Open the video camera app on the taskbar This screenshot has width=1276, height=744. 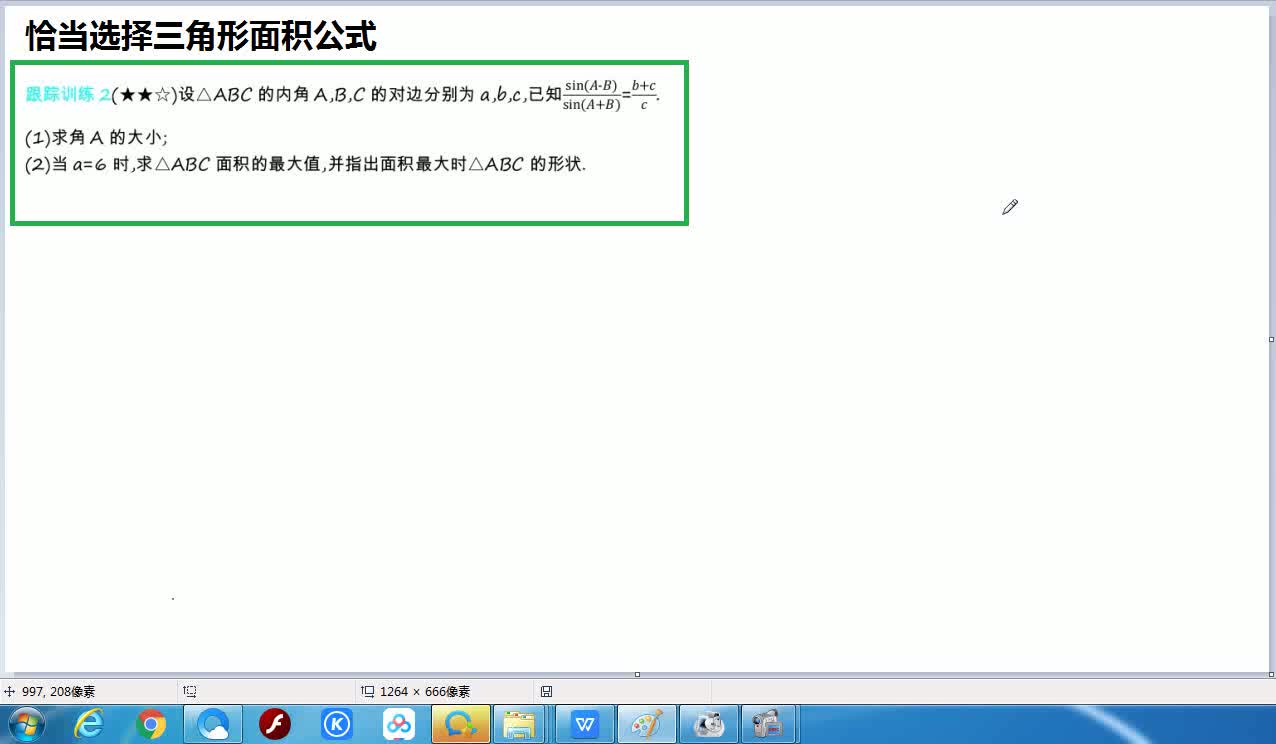(770, 723)
